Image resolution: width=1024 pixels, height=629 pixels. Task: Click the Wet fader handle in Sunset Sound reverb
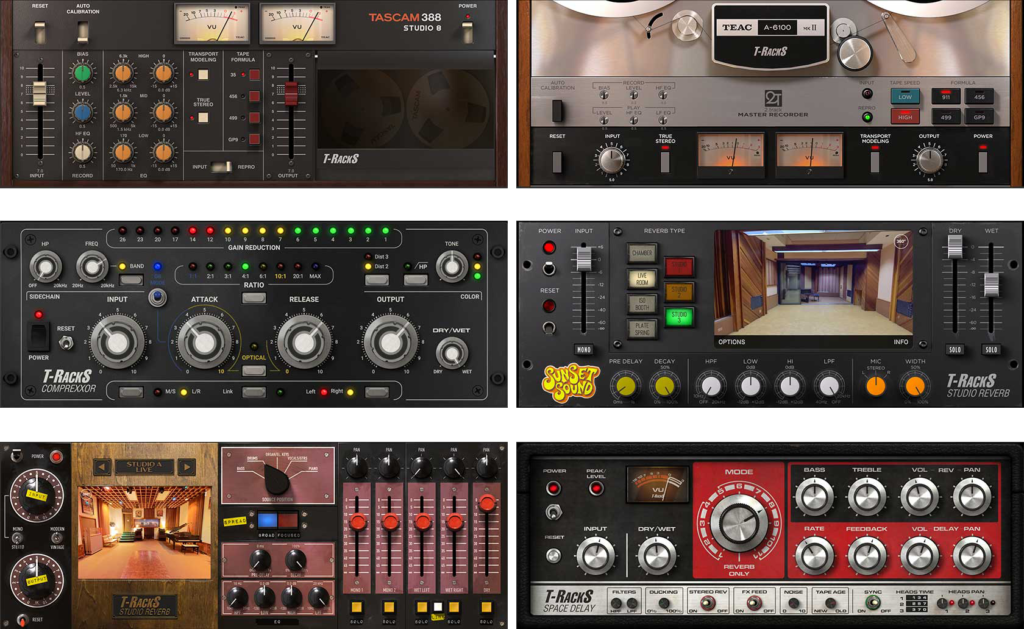coord(991,285)
